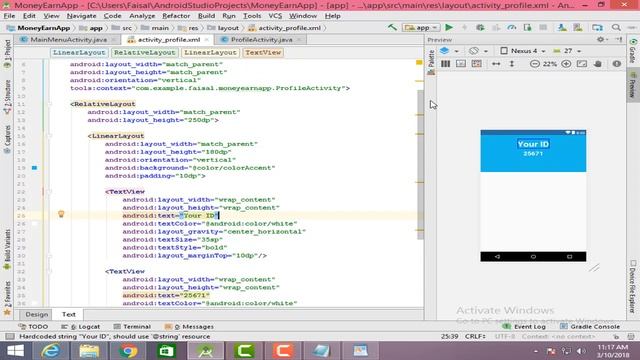Screen dimensions: 640x360
Task: Open the Messages tool window
Action: tap(189, 327)
